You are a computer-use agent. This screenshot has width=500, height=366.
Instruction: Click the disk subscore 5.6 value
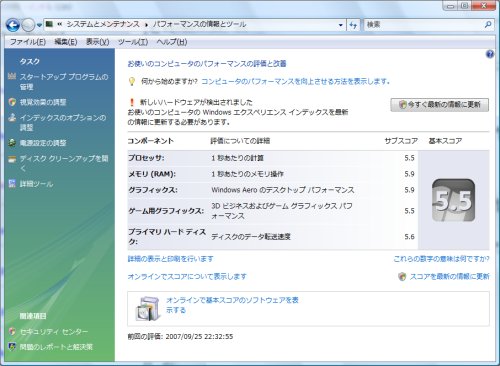click(x=409, y=237)
